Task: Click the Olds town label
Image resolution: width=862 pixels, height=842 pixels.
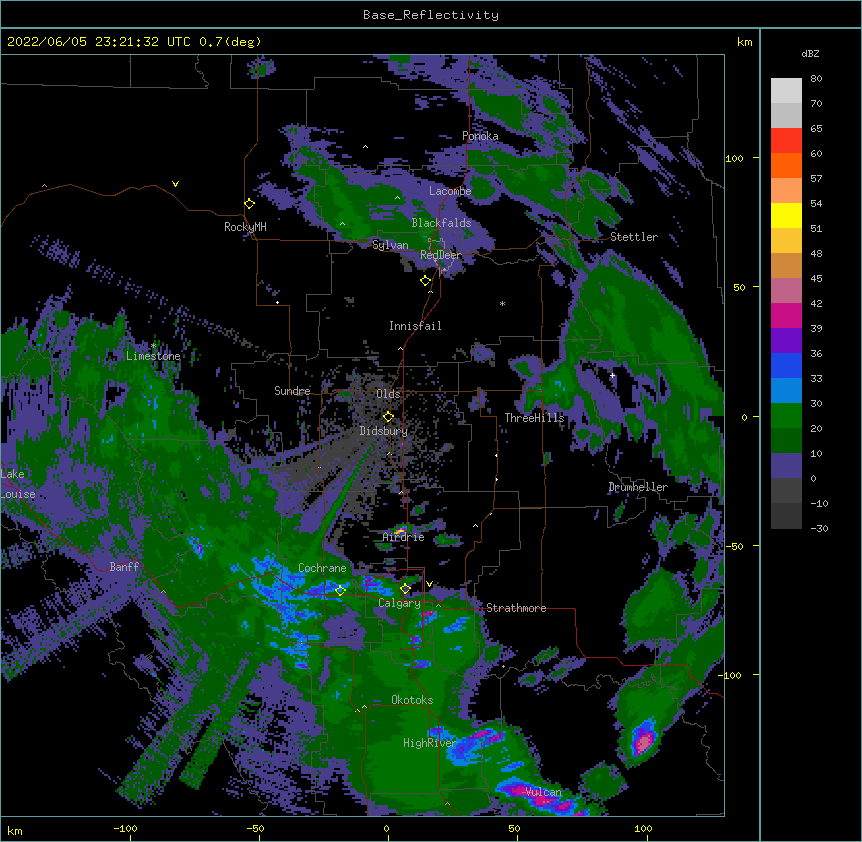Action: click(x=388, y=394)
